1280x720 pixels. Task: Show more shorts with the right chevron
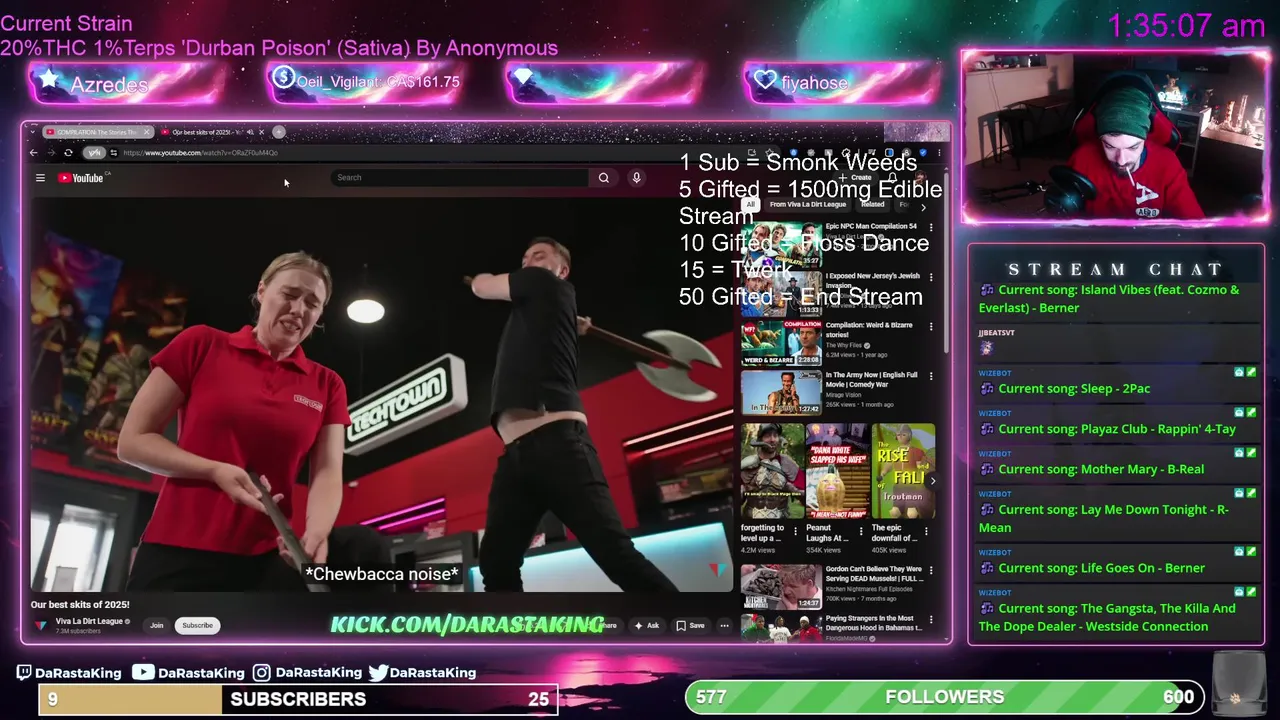pos(932,481)
